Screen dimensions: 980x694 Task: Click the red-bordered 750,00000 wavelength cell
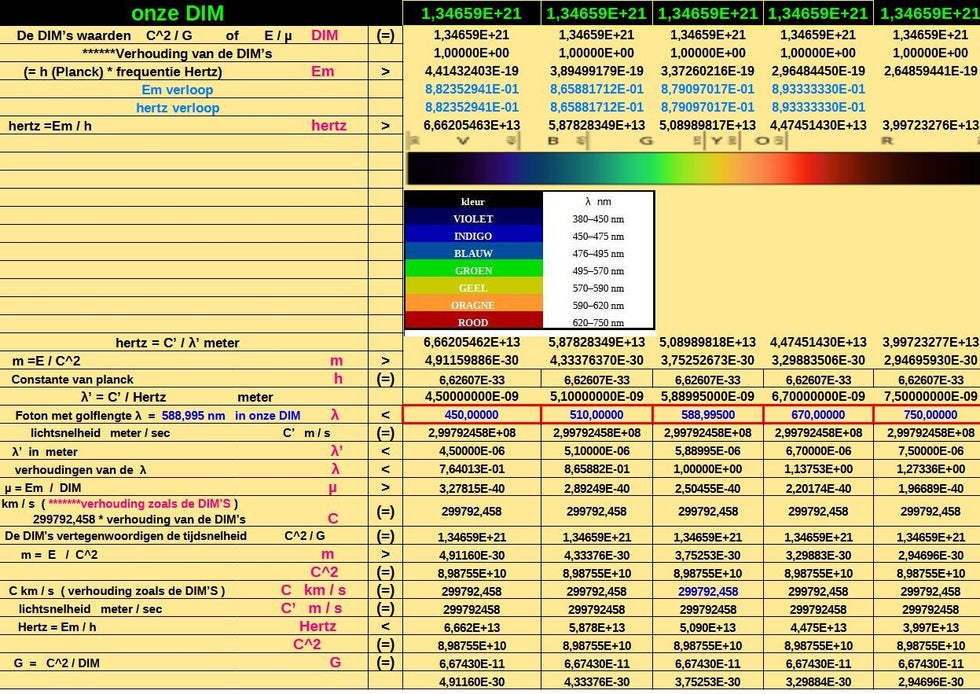[928, 415]
